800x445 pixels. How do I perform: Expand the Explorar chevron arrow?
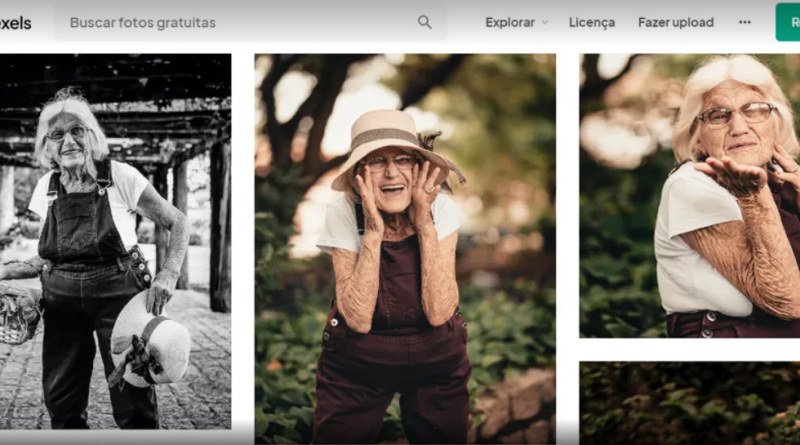point(545,22)
